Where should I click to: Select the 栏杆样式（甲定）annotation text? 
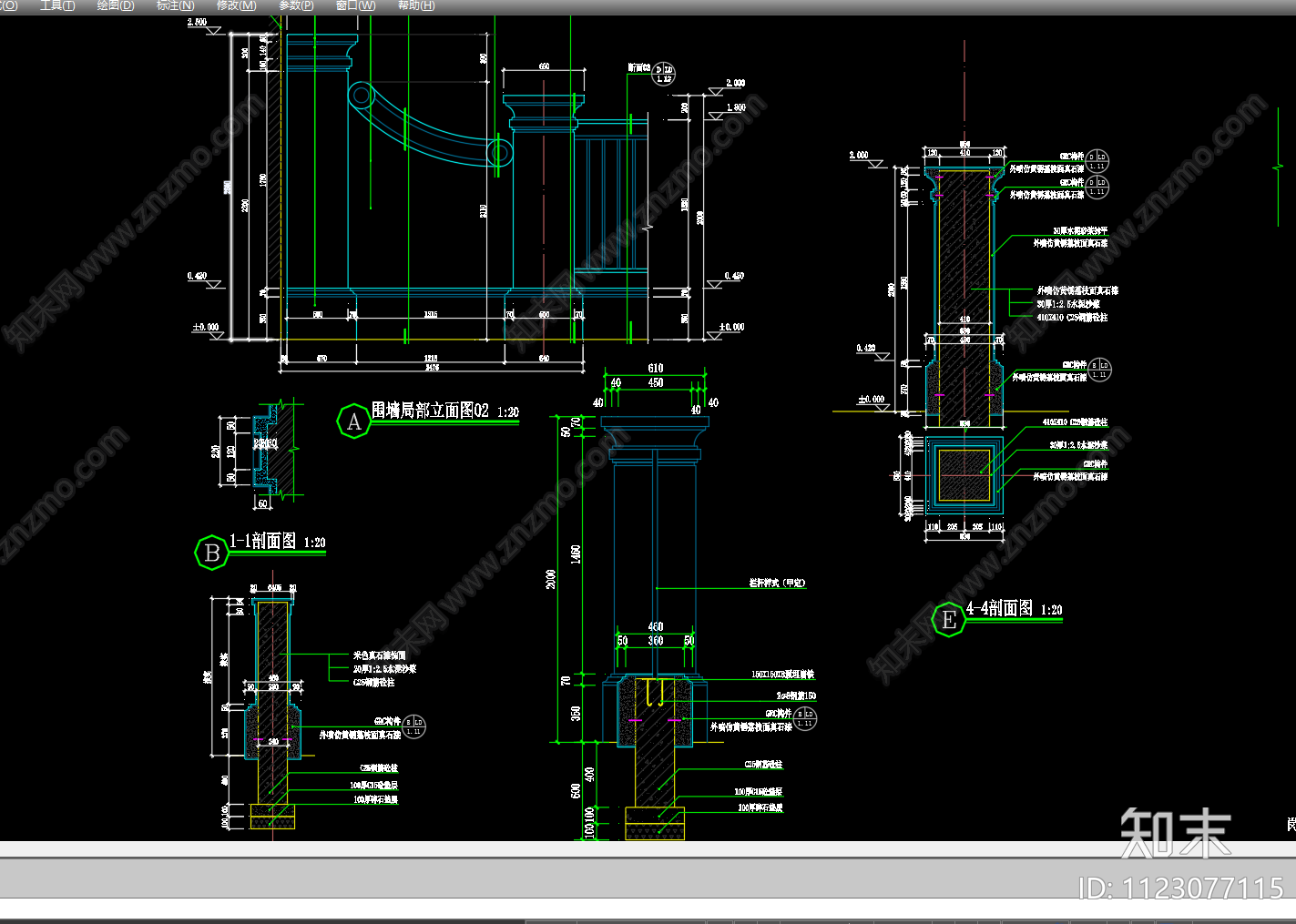click(778, 583)
